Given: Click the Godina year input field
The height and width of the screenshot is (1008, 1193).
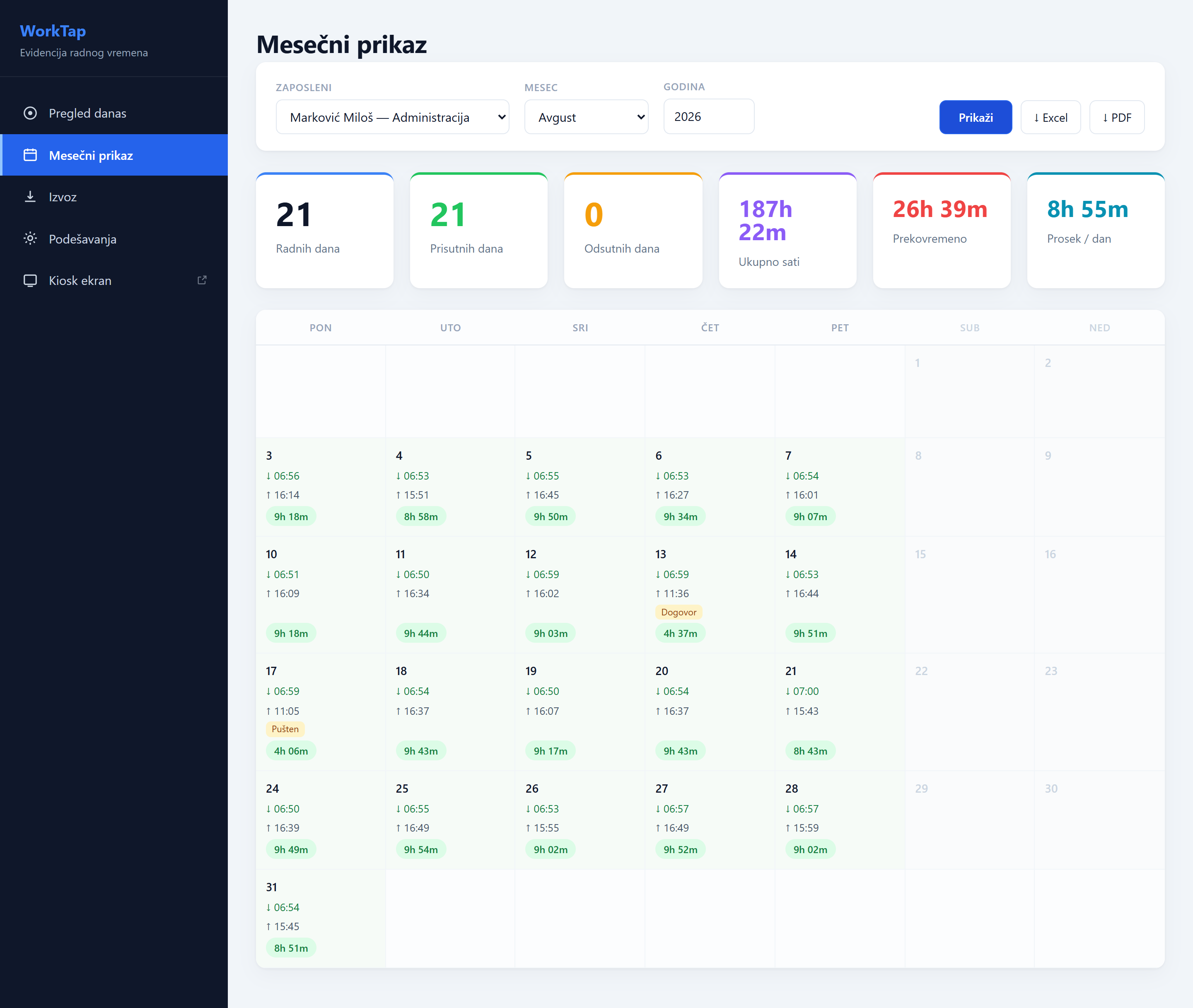Looking at the screenshot, I should pyautogui.click(x=708, y=116).
